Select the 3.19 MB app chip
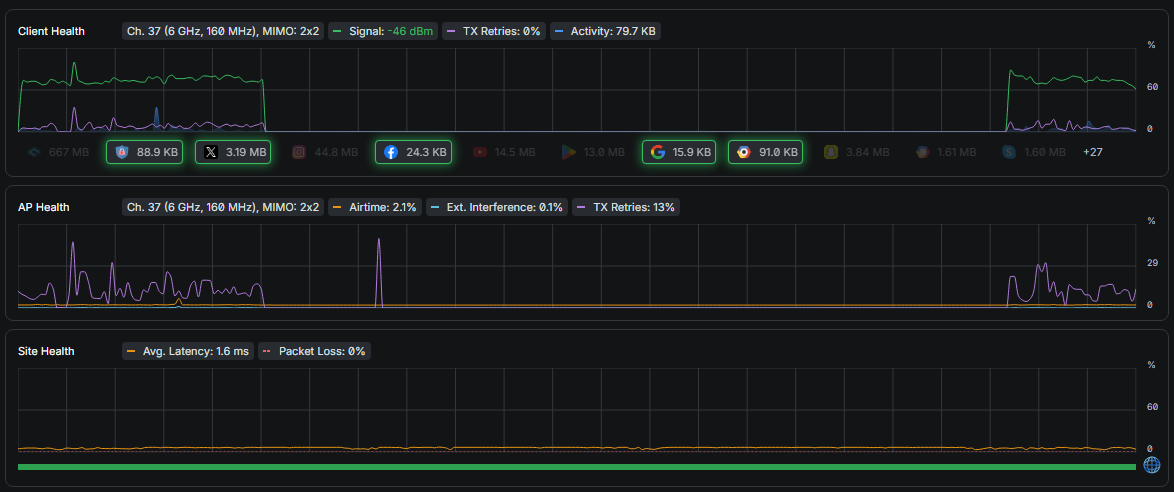This screenshot has height=492, width=1174. point(233,152)
